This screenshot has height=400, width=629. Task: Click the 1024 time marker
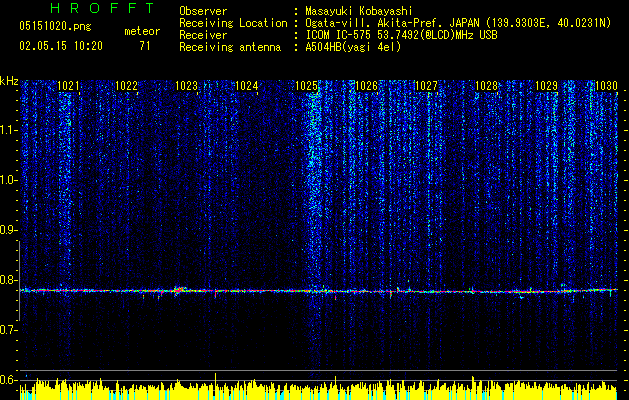[246, 86]
